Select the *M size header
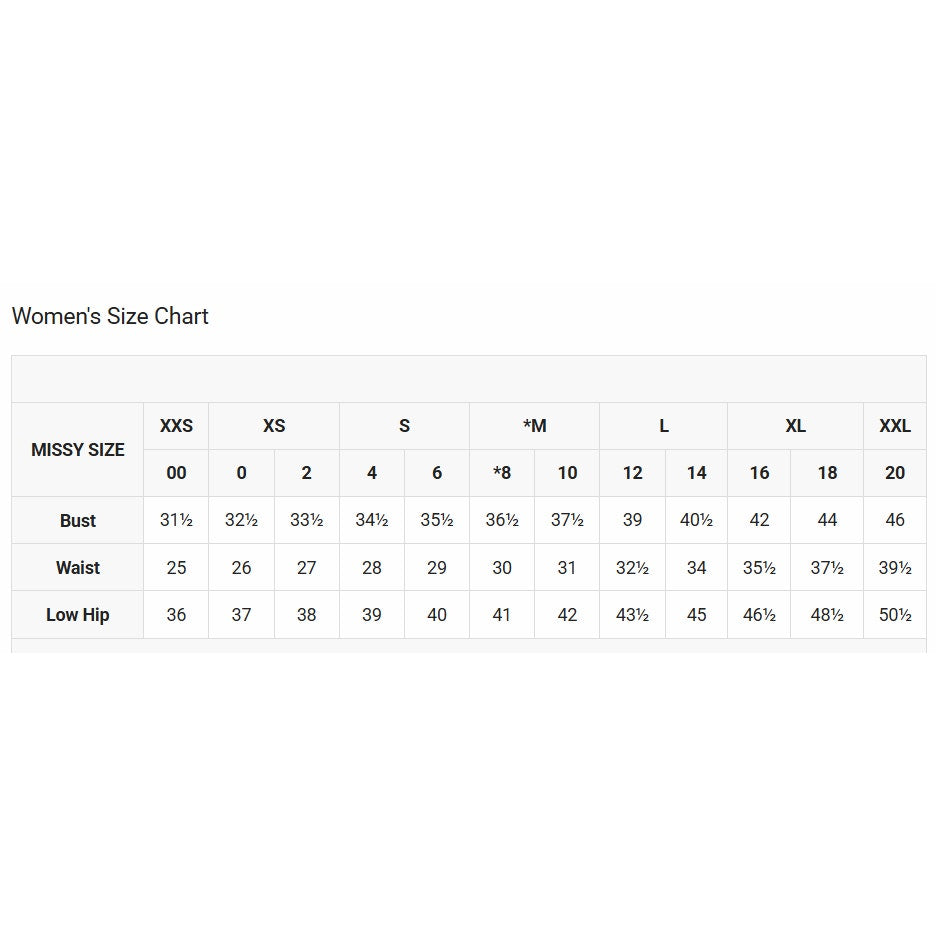This screenshot has height=936, width=936. click(x=535, y=426)
